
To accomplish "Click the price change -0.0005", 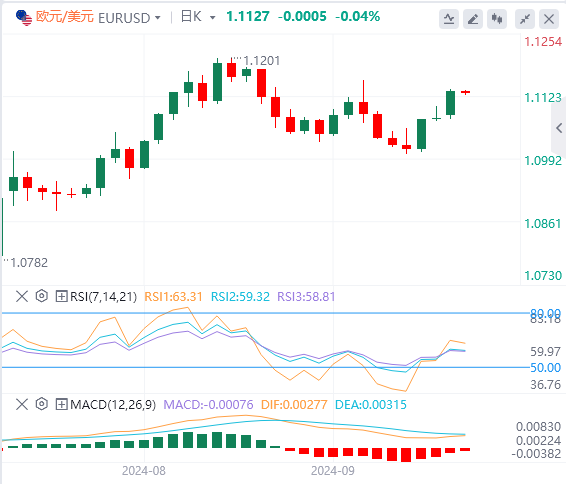I will point(302,17).
